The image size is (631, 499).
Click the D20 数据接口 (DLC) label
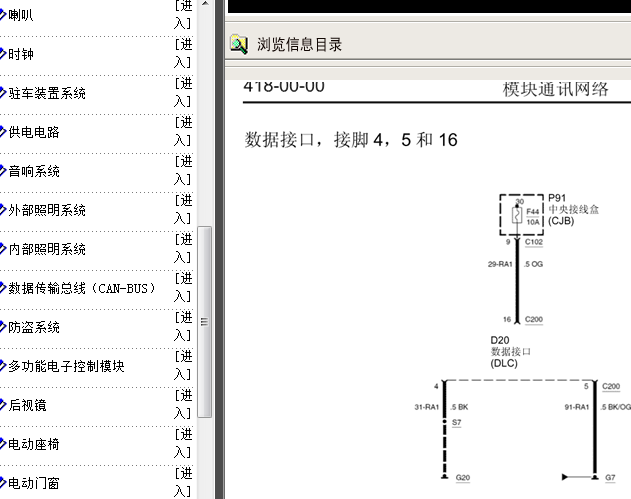point(510,352)
